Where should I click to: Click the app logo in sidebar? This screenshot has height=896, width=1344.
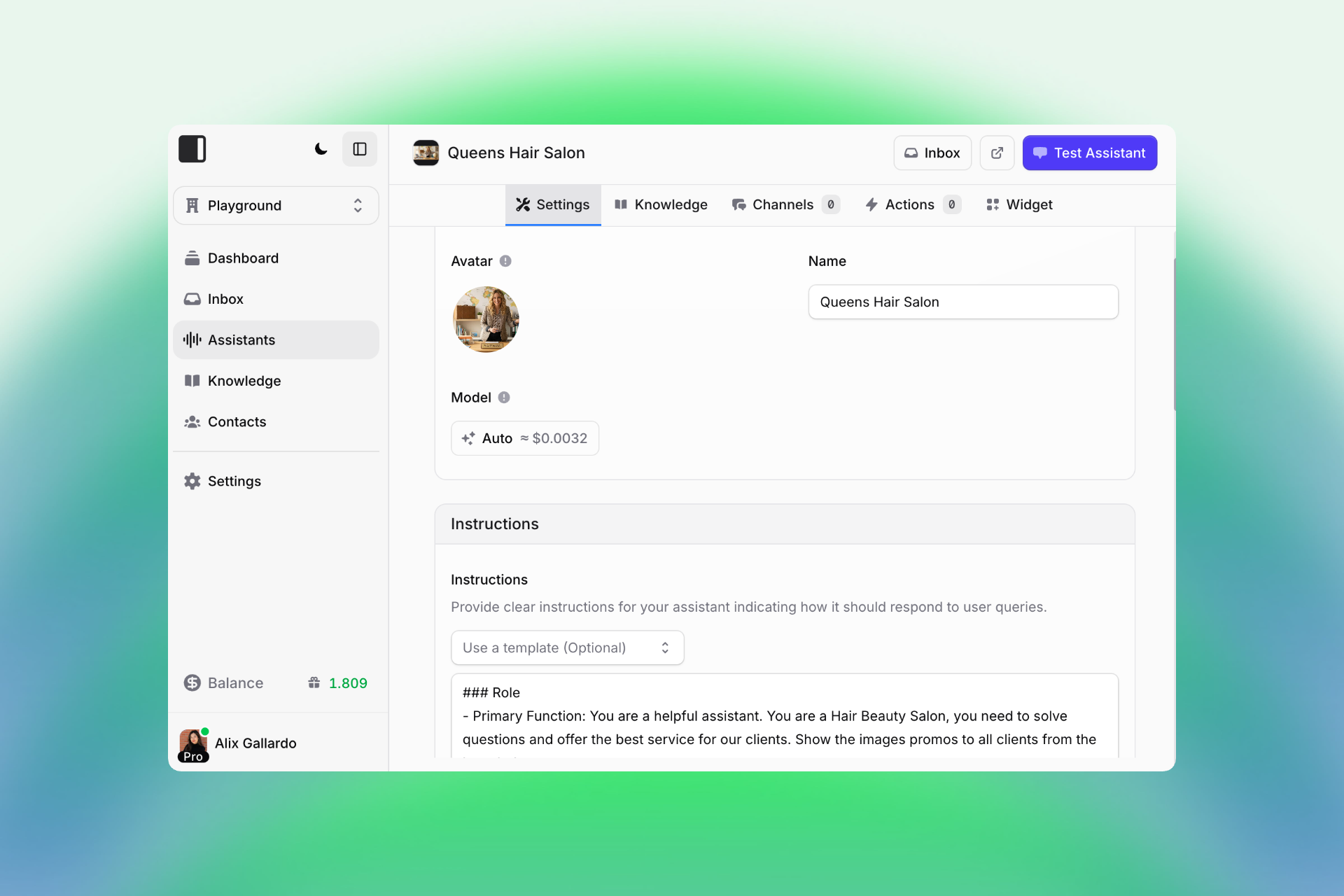coord(192,149)
